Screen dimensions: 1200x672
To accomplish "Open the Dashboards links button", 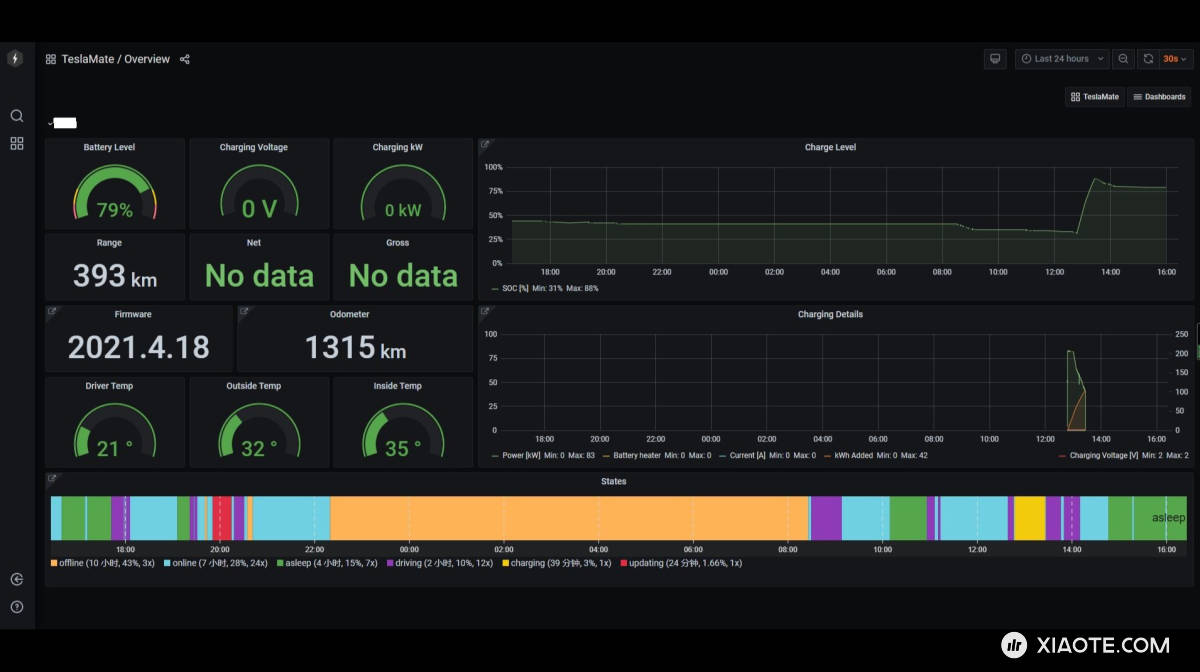I will 1159,97.
